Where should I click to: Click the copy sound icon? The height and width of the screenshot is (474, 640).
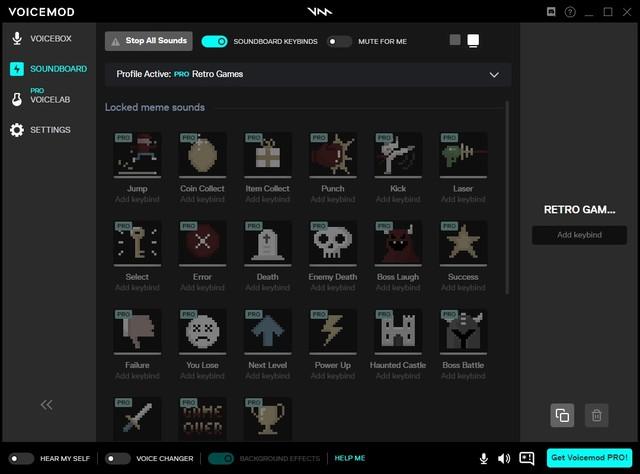[x=562, y=415]
